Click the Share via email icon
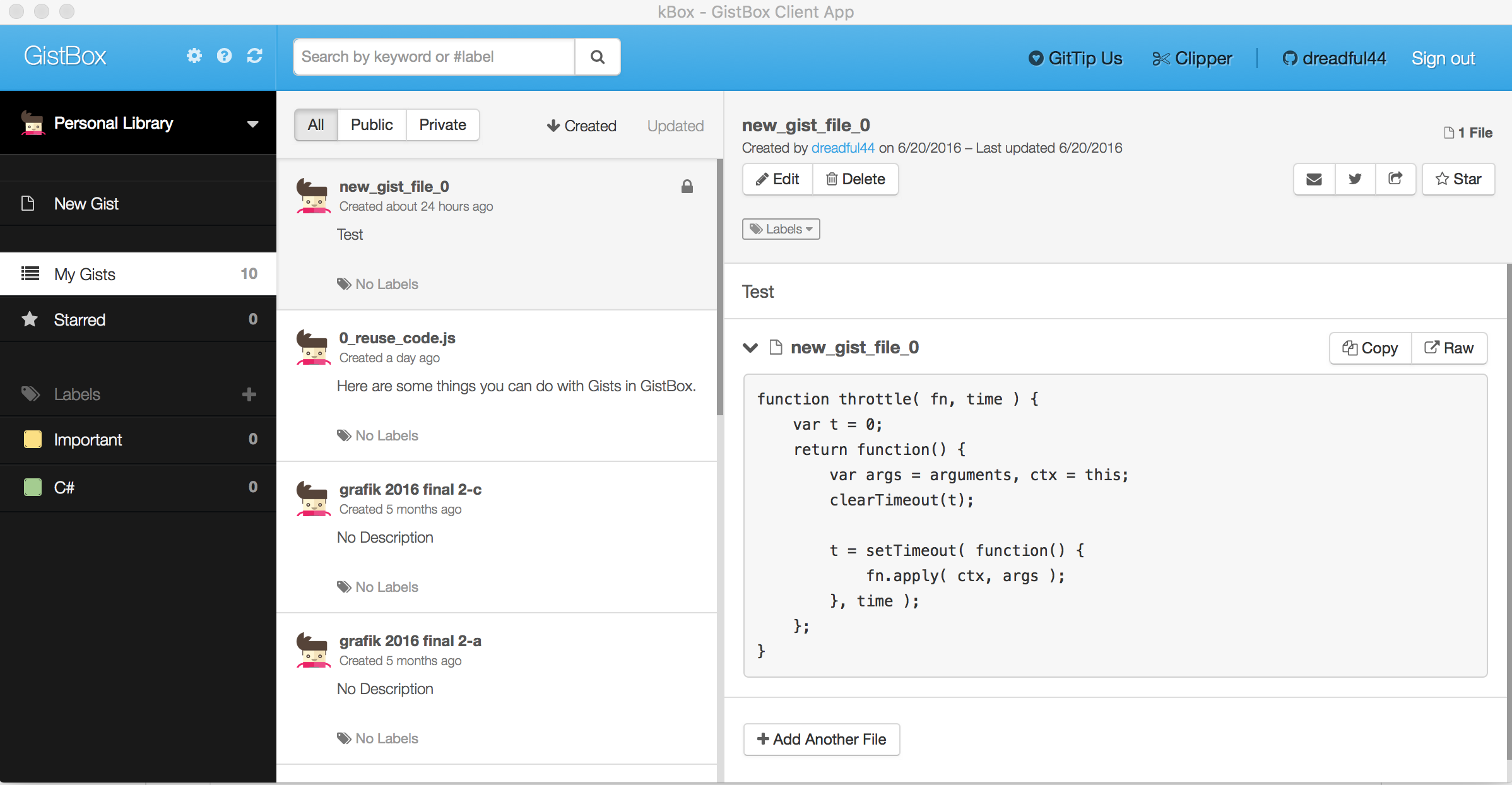This screenshot has width=1512, height=785. [x=1314, y=180]
